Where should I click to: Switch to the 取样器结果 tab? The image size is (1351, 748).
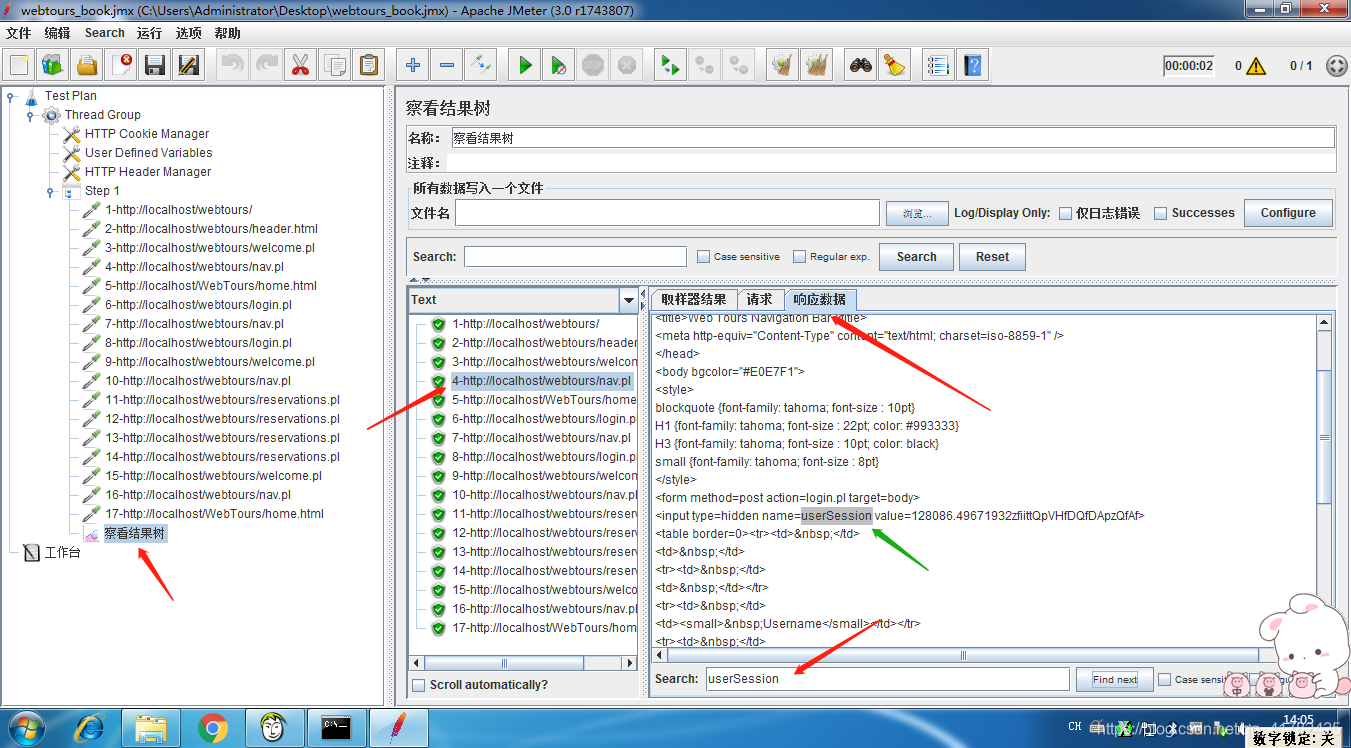pos(694,300)
